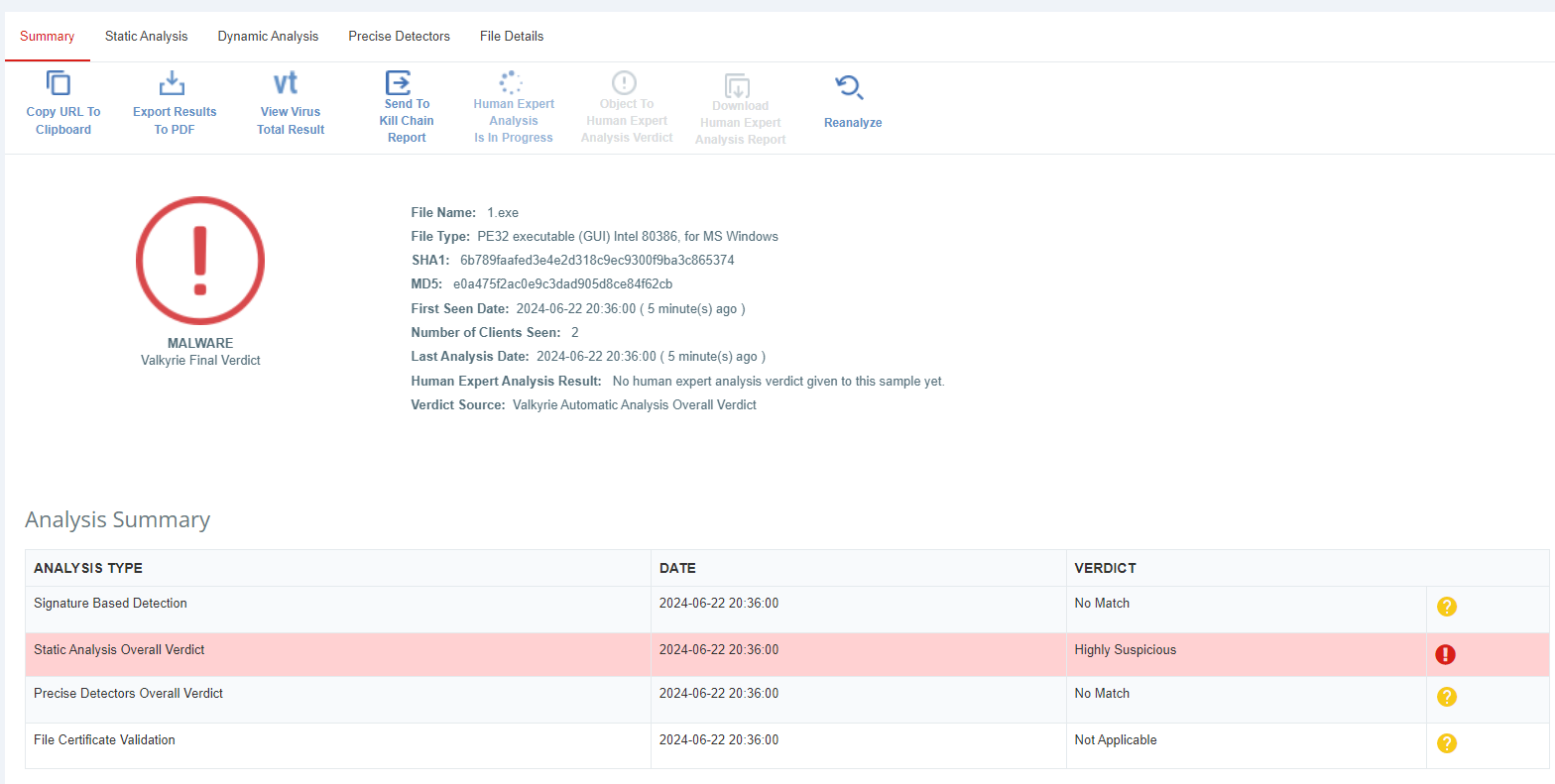Click Download Human Expert Analysis Report icon
Screen dimensions: 1555x784
(737, 85)
